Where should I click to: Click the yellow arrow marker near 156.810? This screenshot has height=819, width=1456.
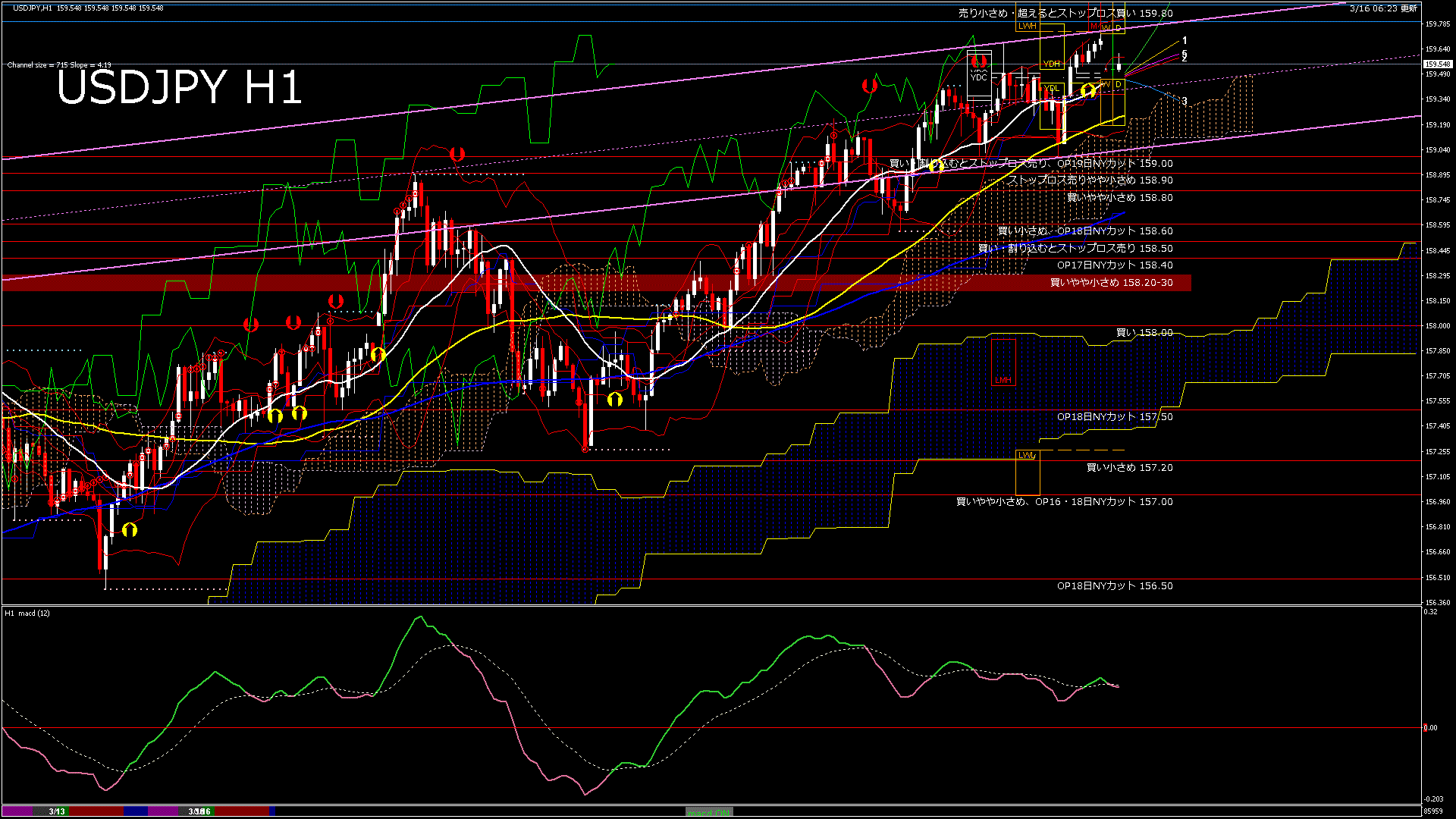point(130,529)
